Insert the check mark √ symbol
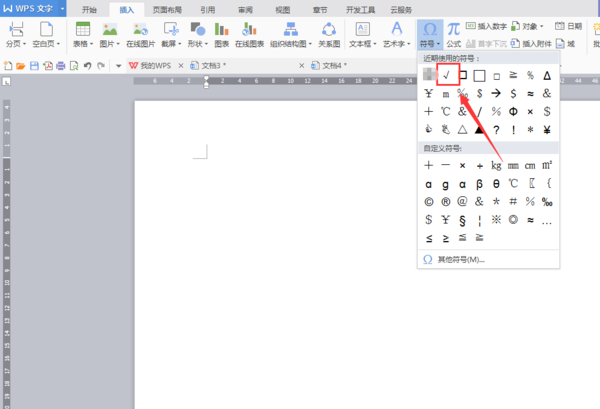 point(446,75)
